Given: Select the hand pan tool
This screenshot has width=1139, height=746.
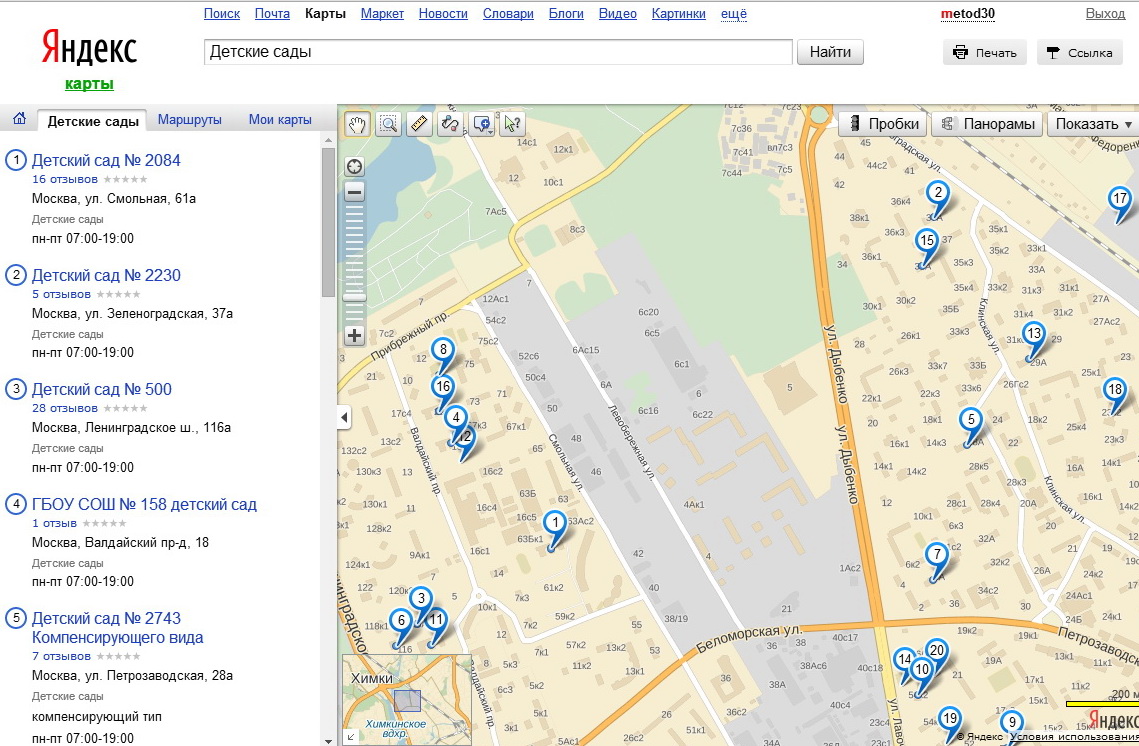Looking at the screenshot, I should [357, 124].
